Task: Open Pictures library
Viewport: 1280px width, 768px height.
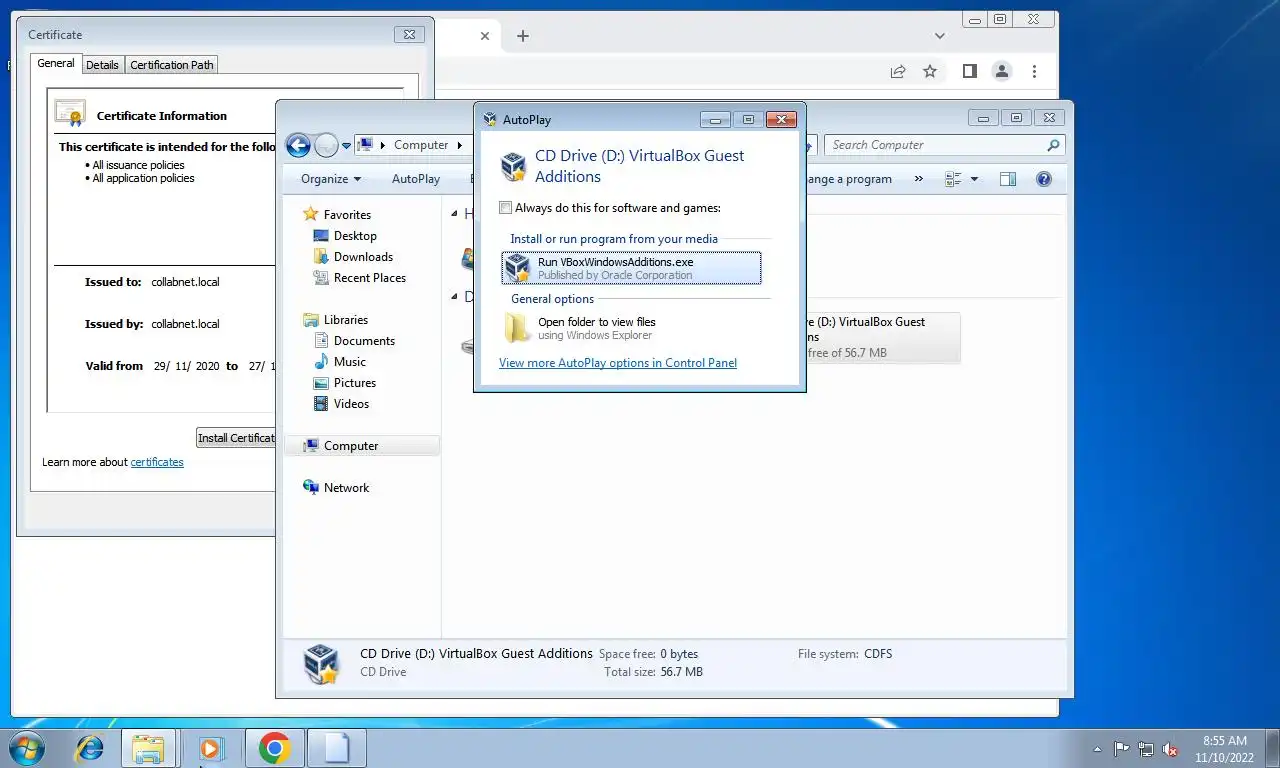Action: 355,383
